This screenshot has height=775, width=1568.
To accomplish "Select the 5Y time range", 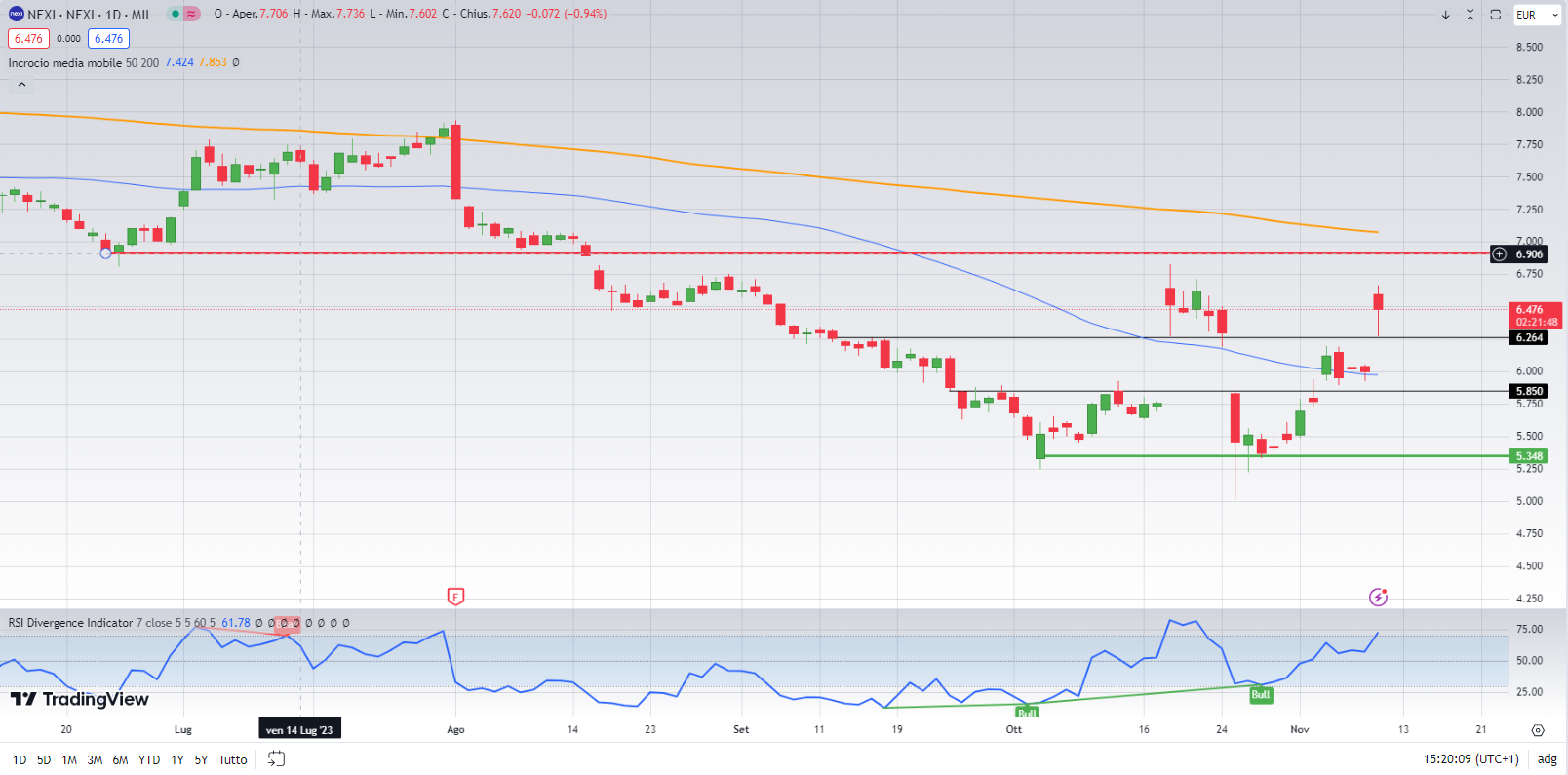I will (201, 759).
